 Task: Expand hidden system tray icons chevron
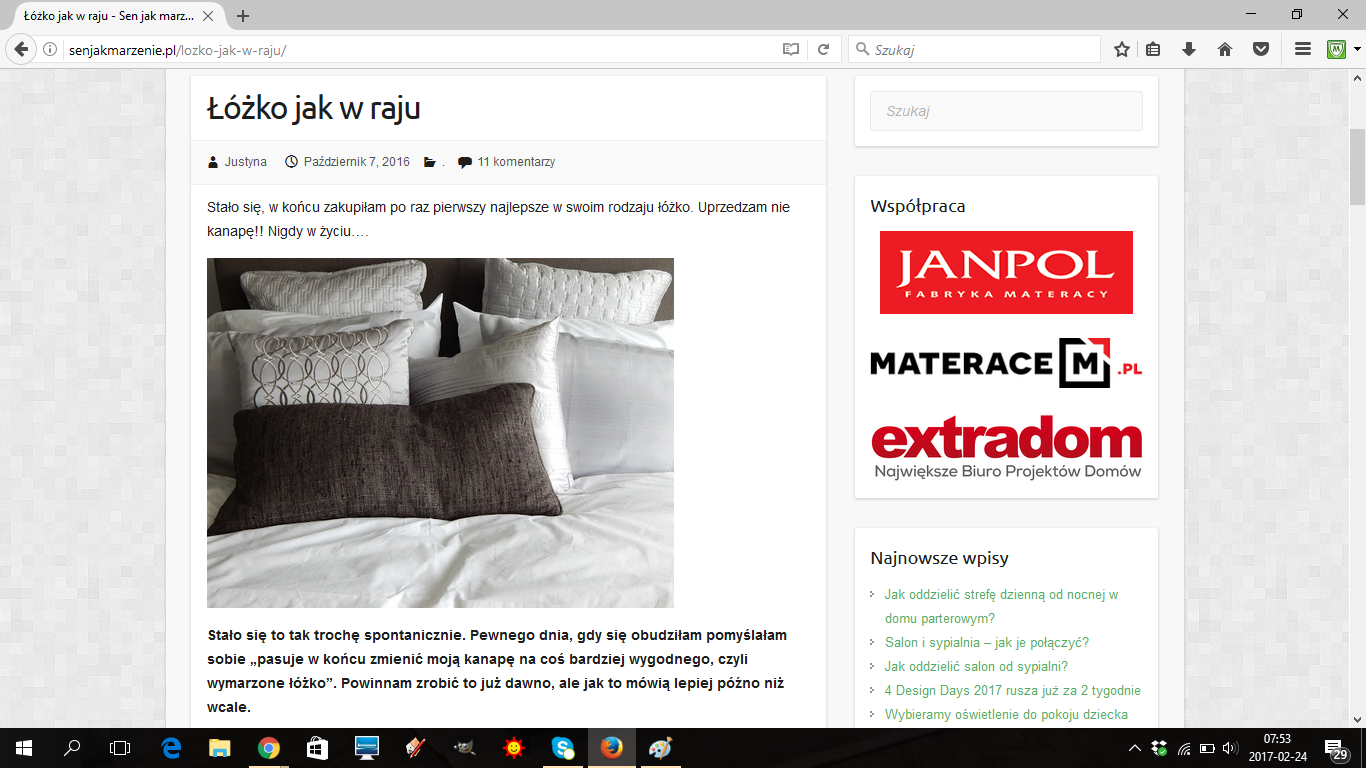coord(1134,748)
